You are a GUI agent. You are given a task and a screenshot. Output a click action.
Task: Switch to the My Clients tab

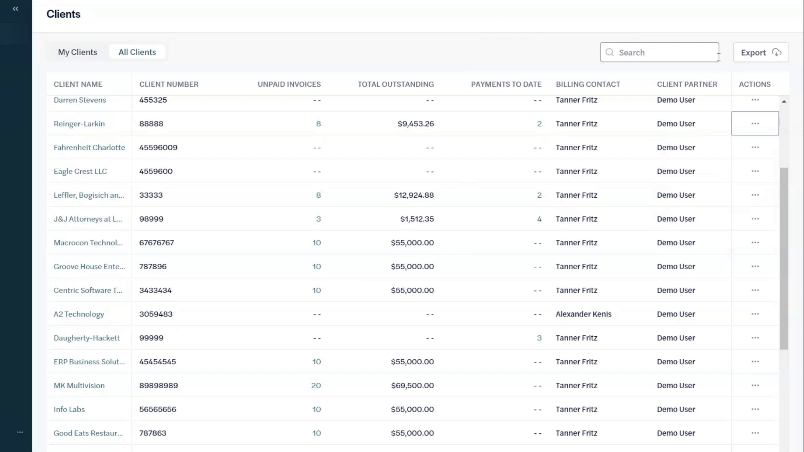(x=77, y=52)
